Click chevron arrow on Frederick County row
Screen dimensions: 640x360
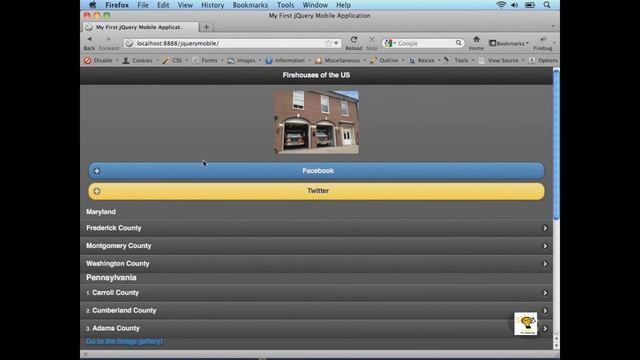pyautogui.click(x=545, y=228)
